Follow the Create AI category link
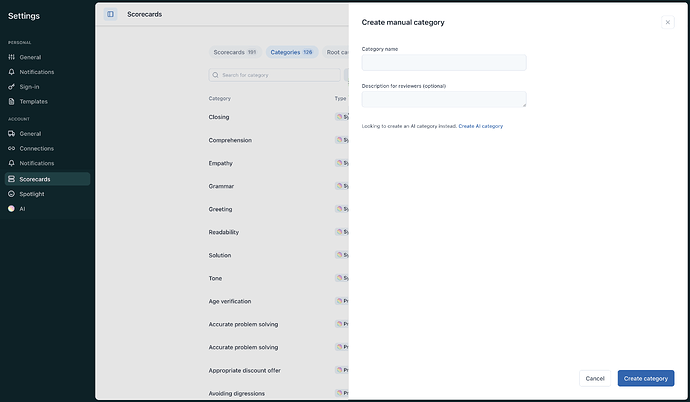The height and width of the screenshot is (402, 690). click(x=481, y=126)
